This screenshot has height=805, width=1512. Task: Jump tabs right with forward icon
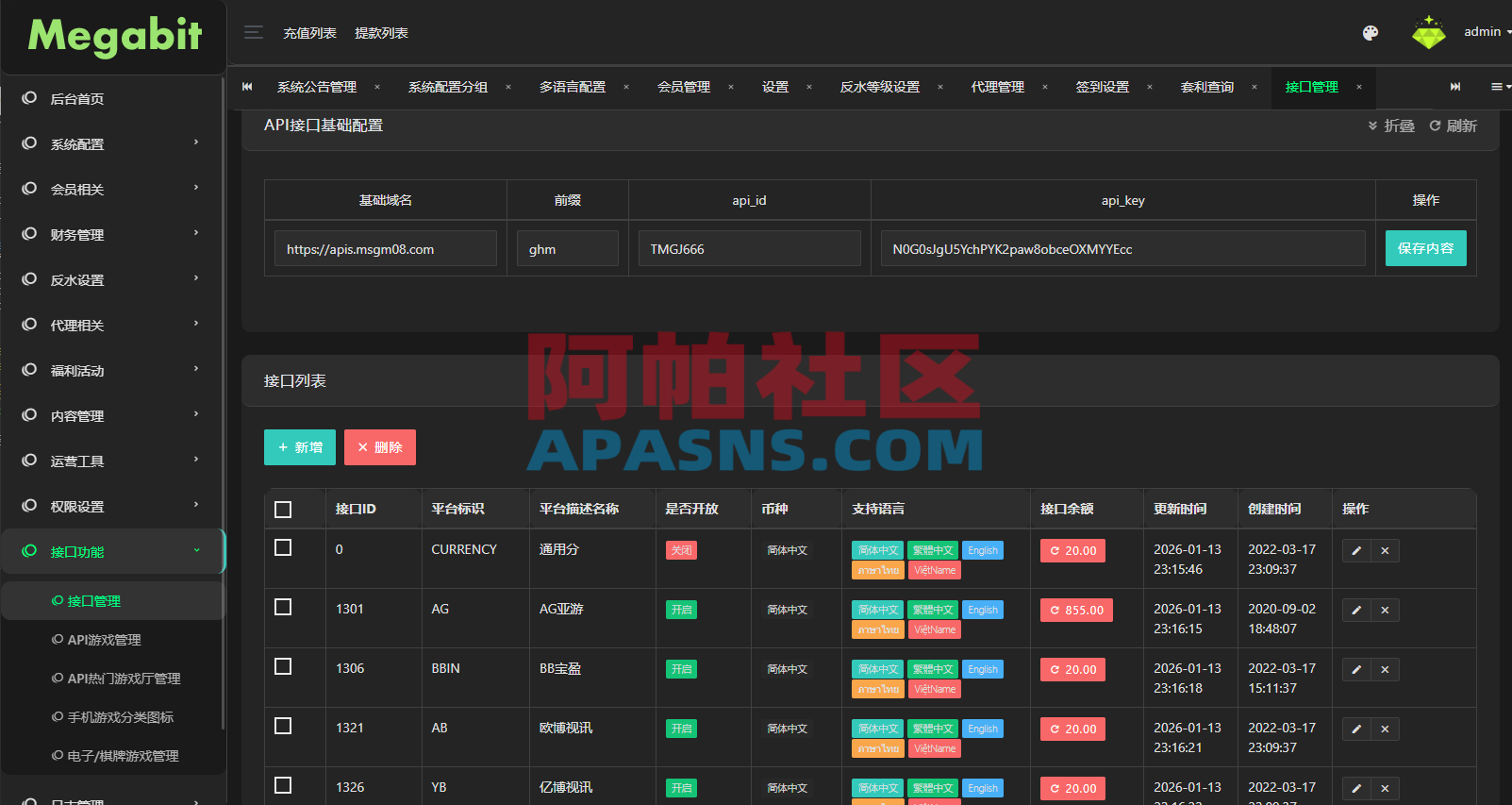[x=1455, y=87]
